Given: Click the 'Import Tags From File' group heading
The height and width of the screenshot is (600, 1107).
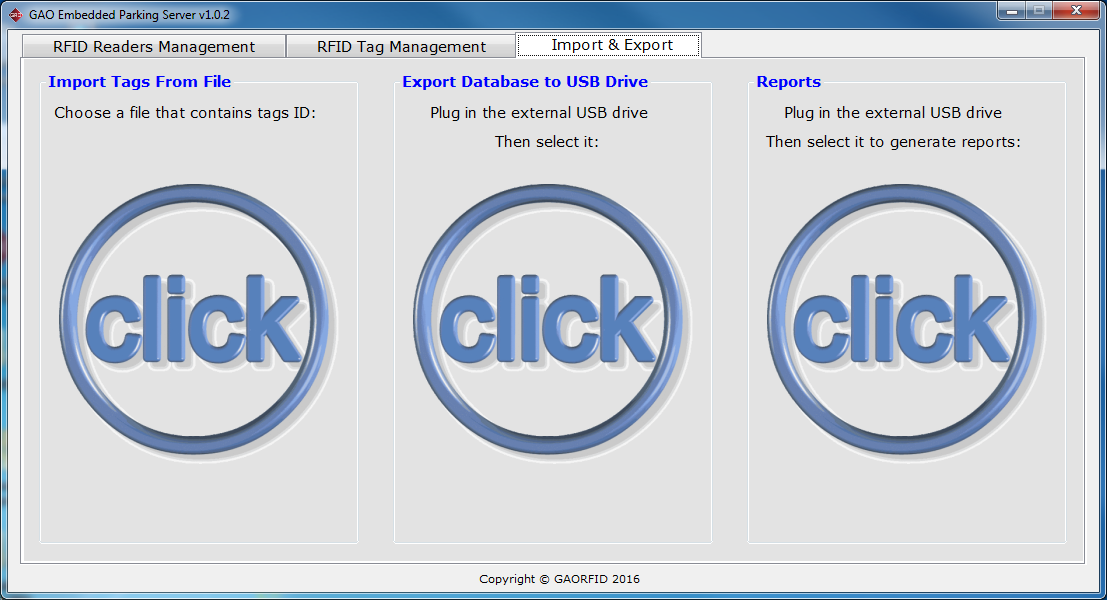Looking at the screenshot, I should click(x=139, y=82).
